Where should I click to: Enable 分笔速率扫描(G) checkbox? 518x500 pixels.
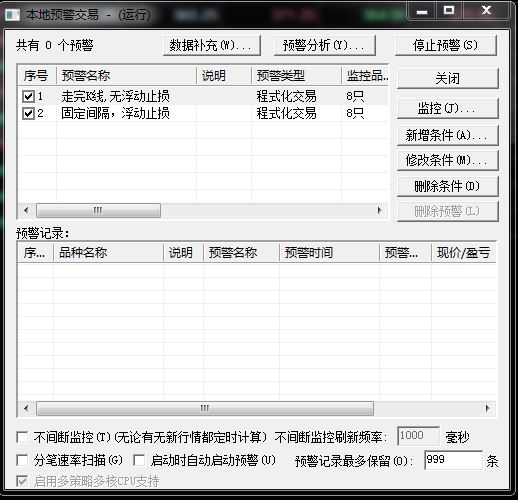point(22,461)
